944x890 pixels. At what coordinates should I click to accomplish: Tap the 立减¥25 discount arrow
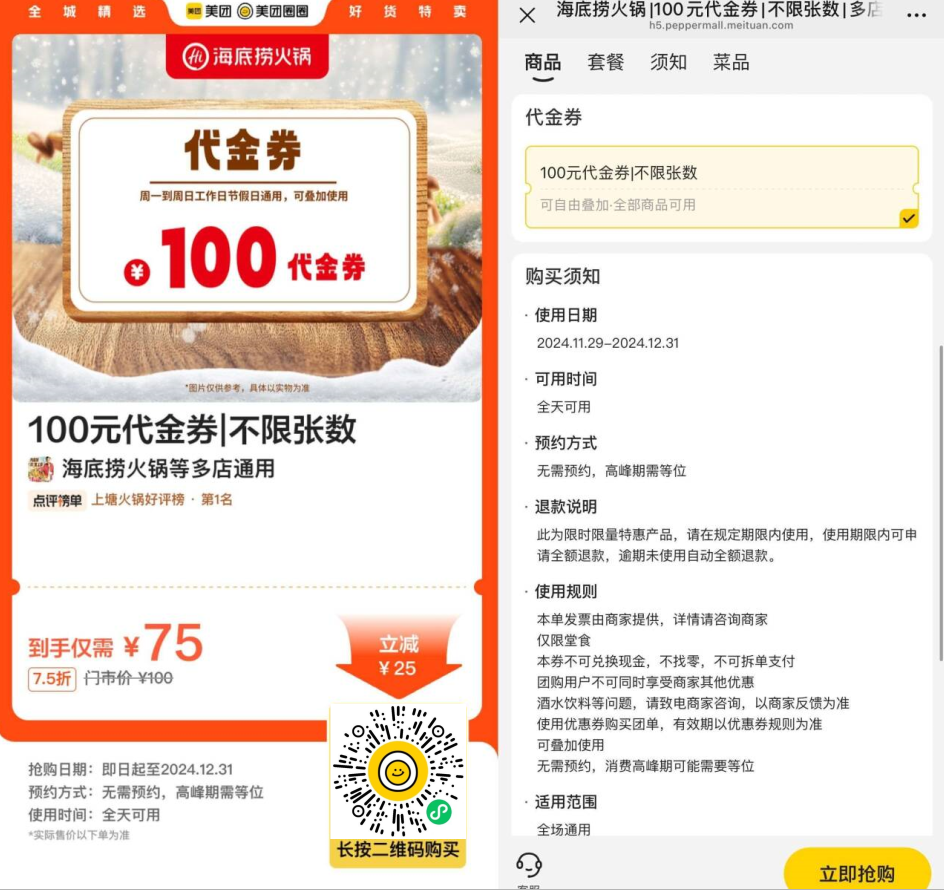click(399, 656)
